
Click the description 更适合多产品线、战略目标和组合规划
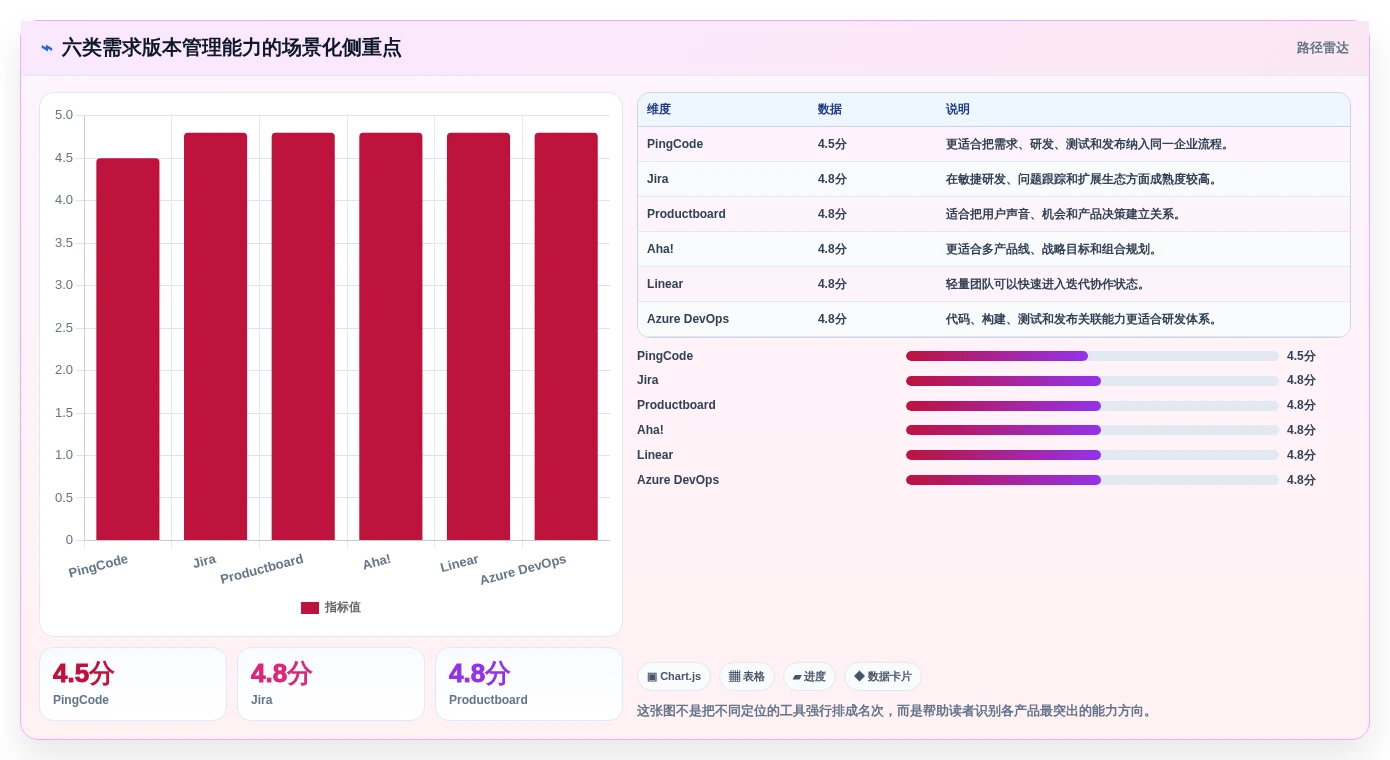tap(1053, 249)
